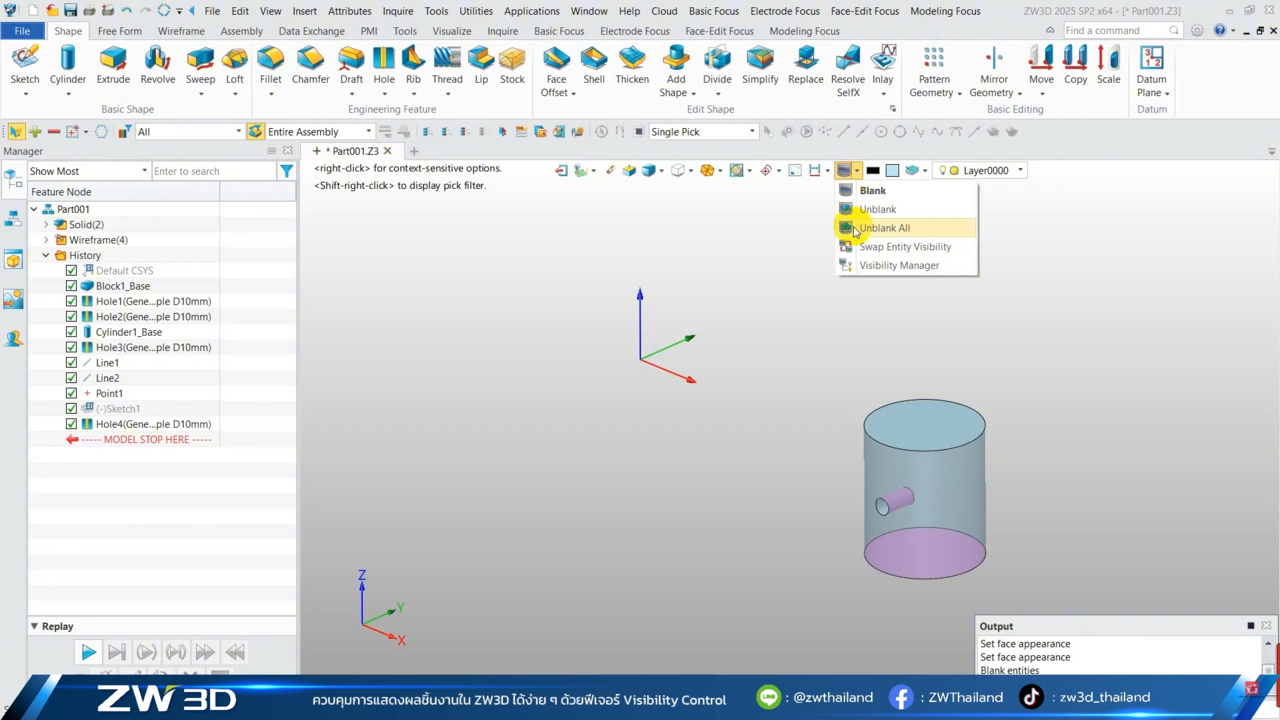This screenshot has height=720, width=1280.
Task: Open the Show Most filter dropdown
Action: point(144,171)
